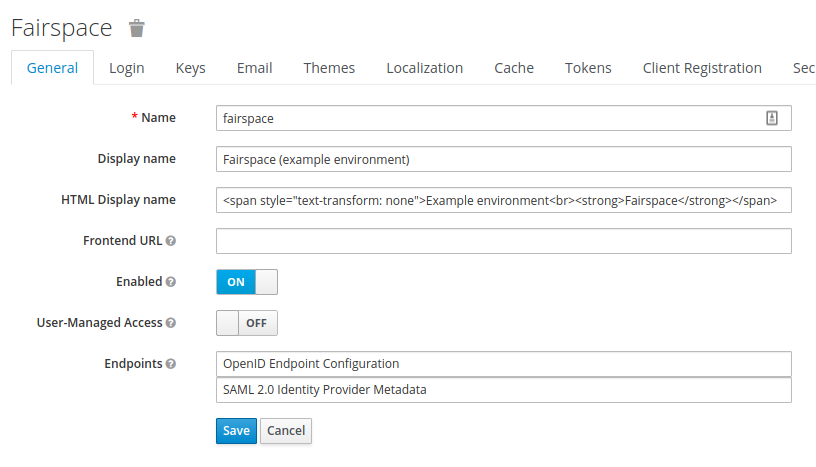
Task: Turn on User-Managed Access switch
Action: tap(247, 323)
